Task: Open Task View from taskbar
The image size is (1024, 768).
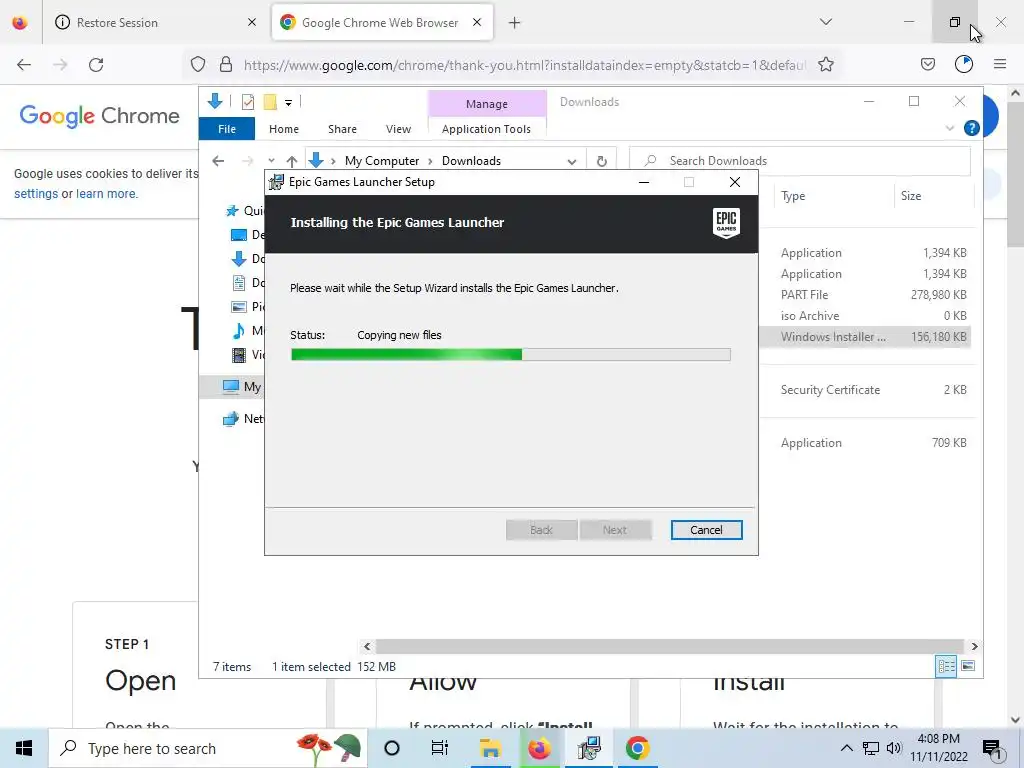Action: click(440, 748)
